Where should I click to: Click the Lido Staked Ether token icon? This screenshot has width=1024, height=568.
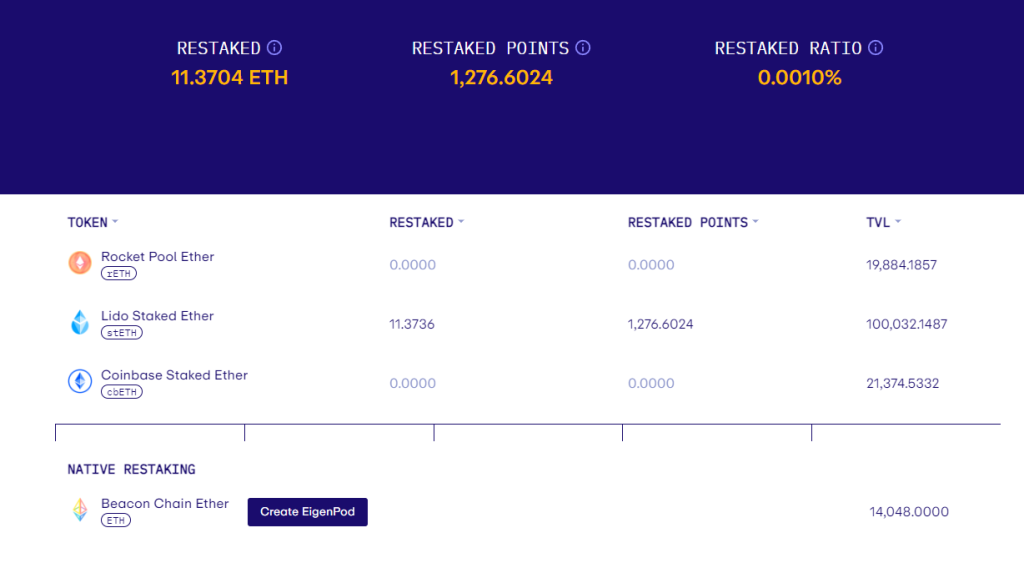click(79, 323)
